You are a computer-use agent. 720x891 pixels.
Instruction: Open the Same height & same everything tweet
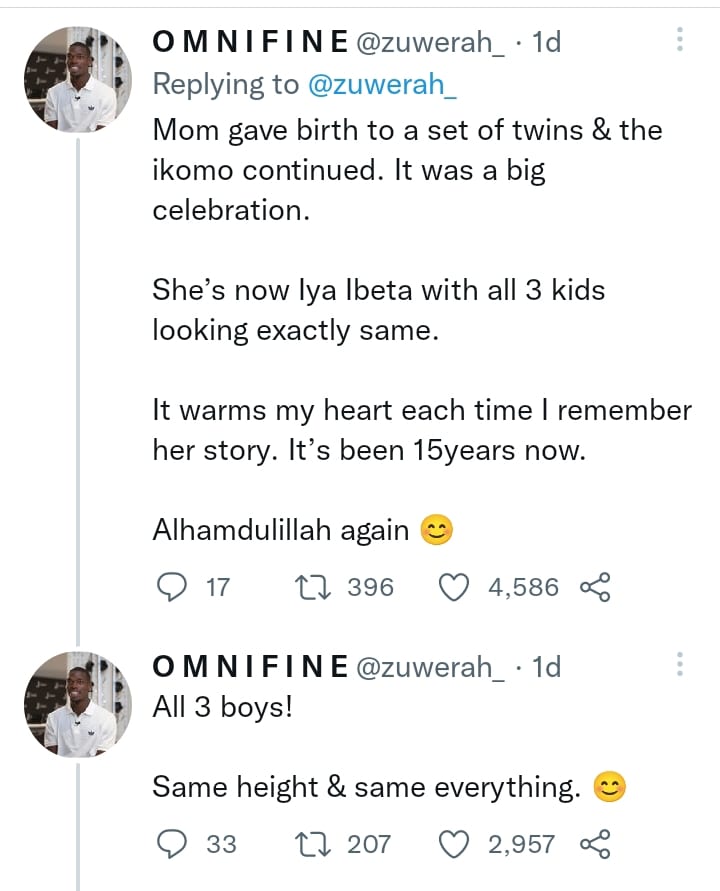366,788
